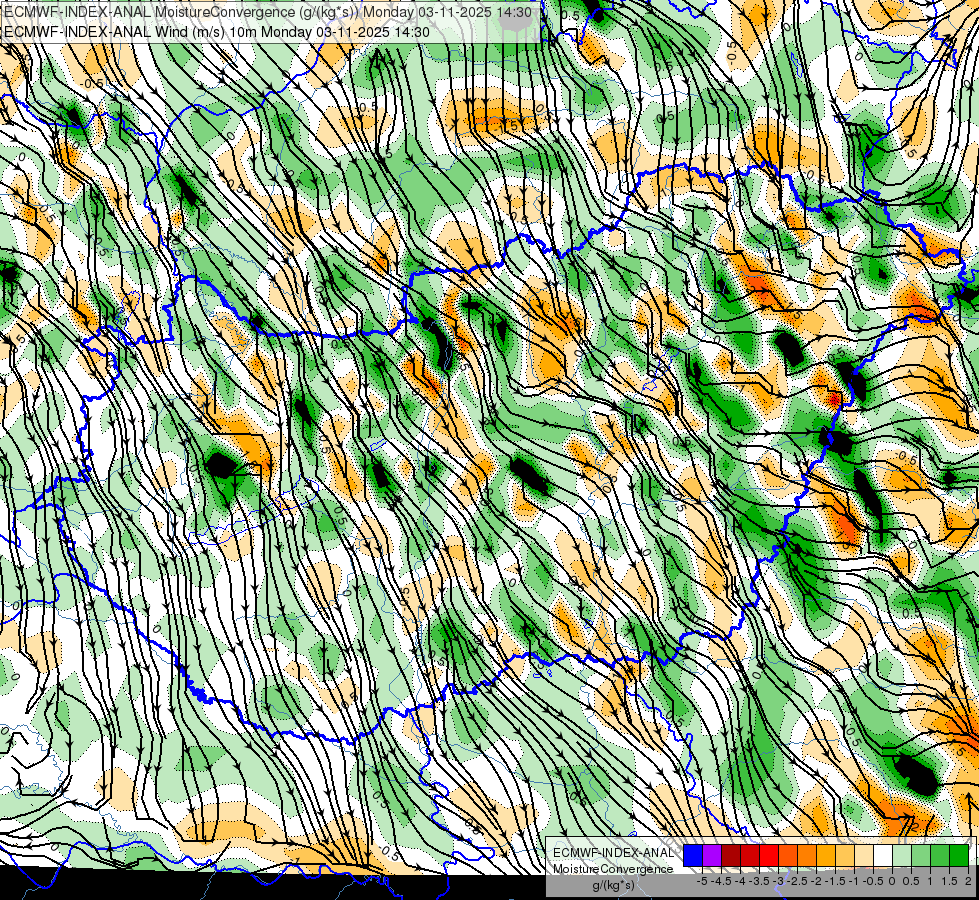Click the legend tick value -3.5
Screen dimensions: 979x900
pyautogui.click(x=760, y=881)
